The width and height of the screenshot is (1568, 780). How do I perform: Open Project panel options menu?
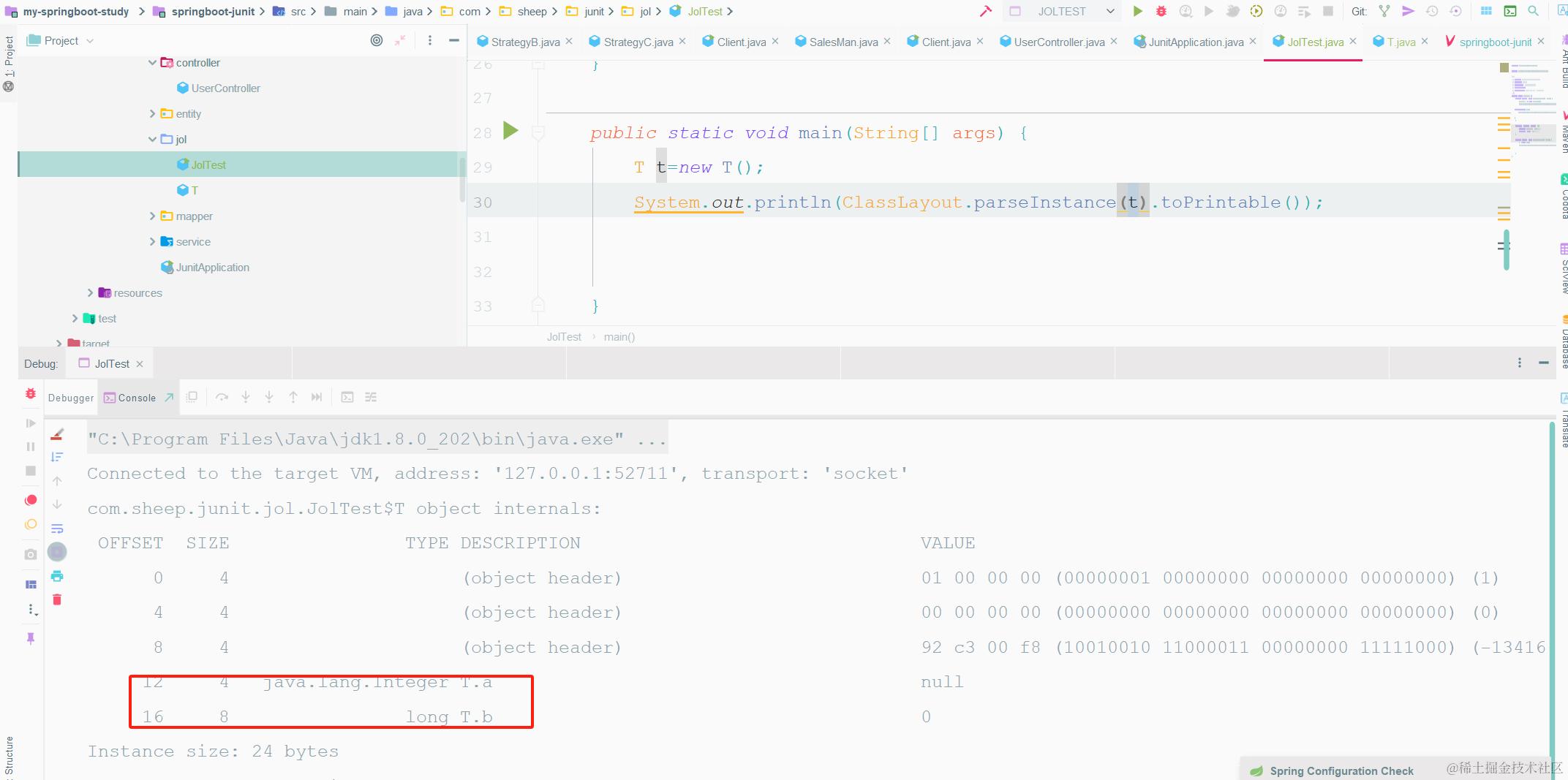tap(430, 40)
